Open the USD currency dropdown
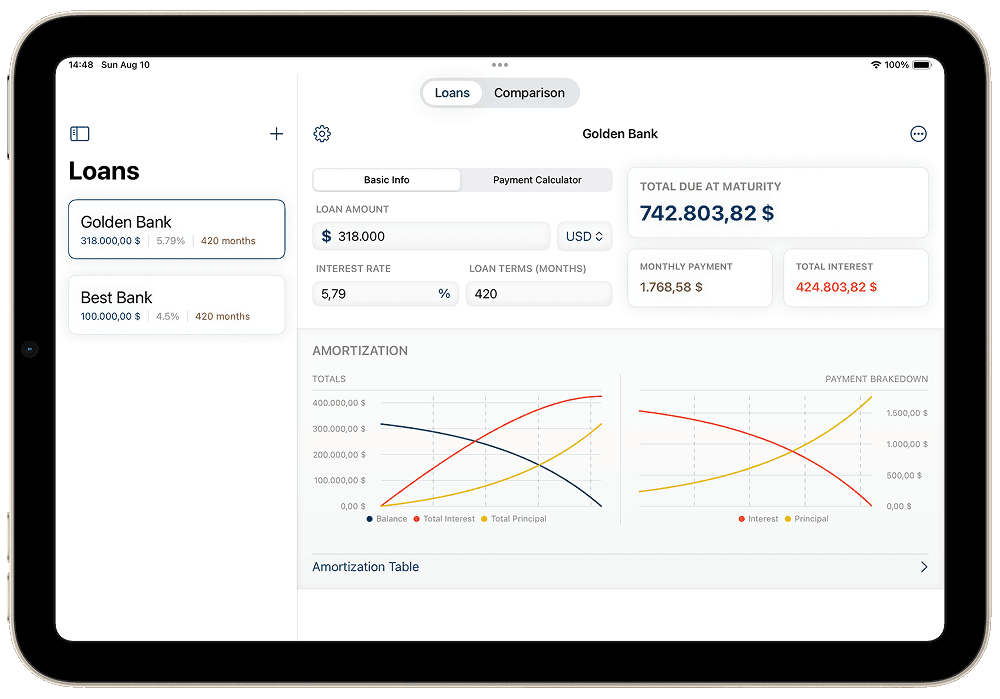 coord(584,237)
